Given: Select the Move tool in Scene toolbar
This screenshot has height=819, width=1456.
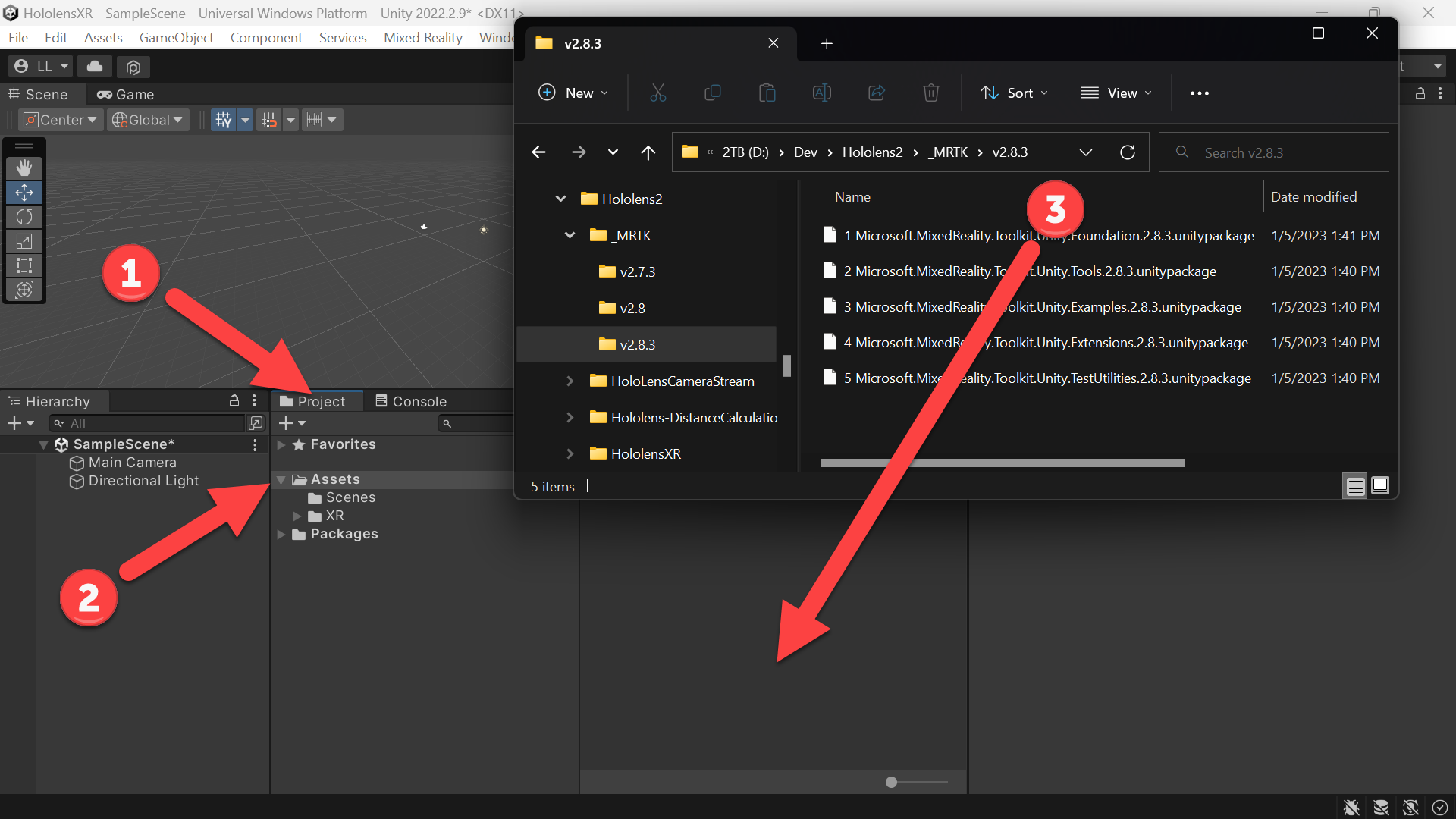Looking at the screenshot, I should pyautogui.click(x=24, y=193).
